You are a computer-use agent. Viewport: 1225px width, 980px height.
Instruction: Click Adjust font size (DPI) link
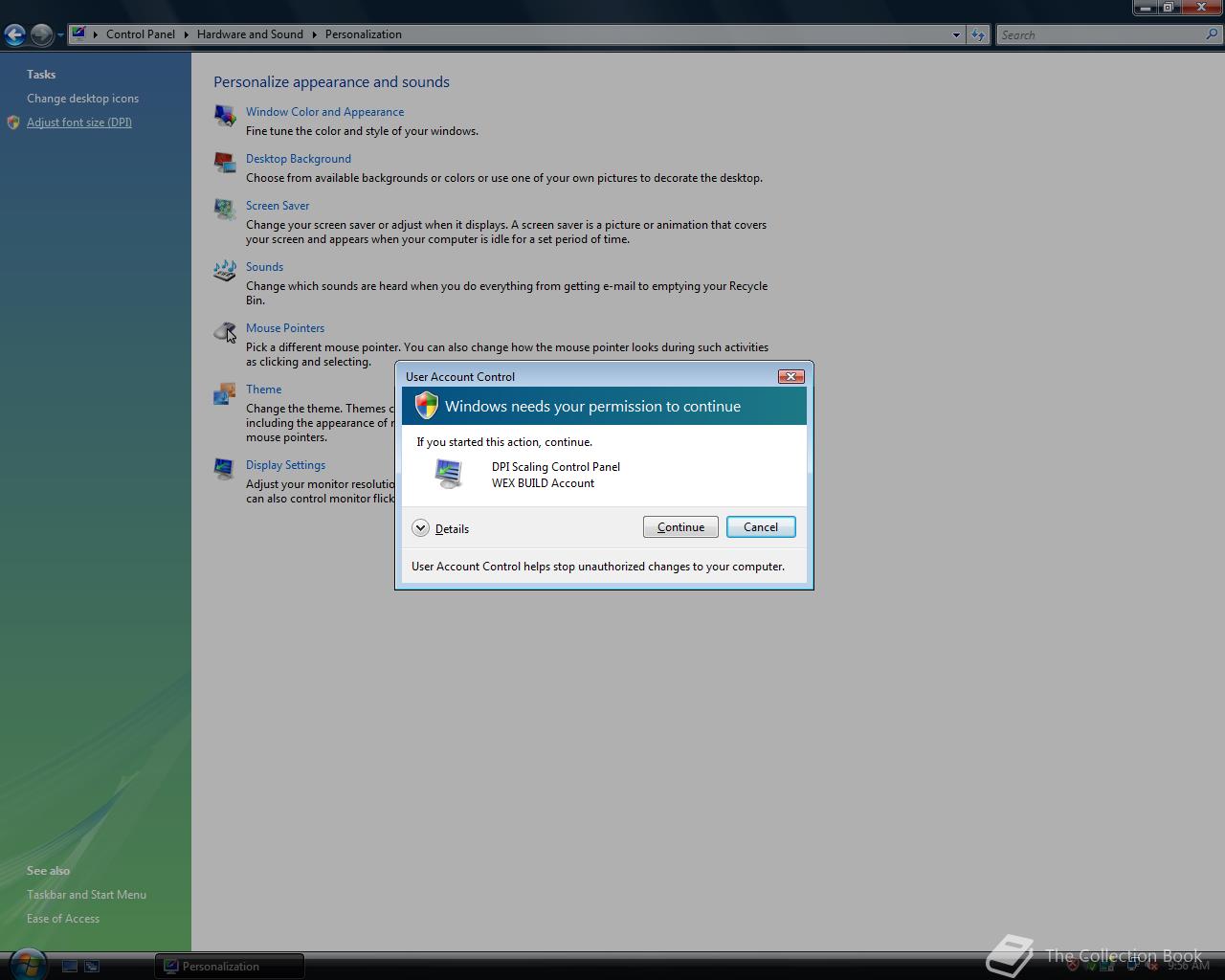click(79, 122)
